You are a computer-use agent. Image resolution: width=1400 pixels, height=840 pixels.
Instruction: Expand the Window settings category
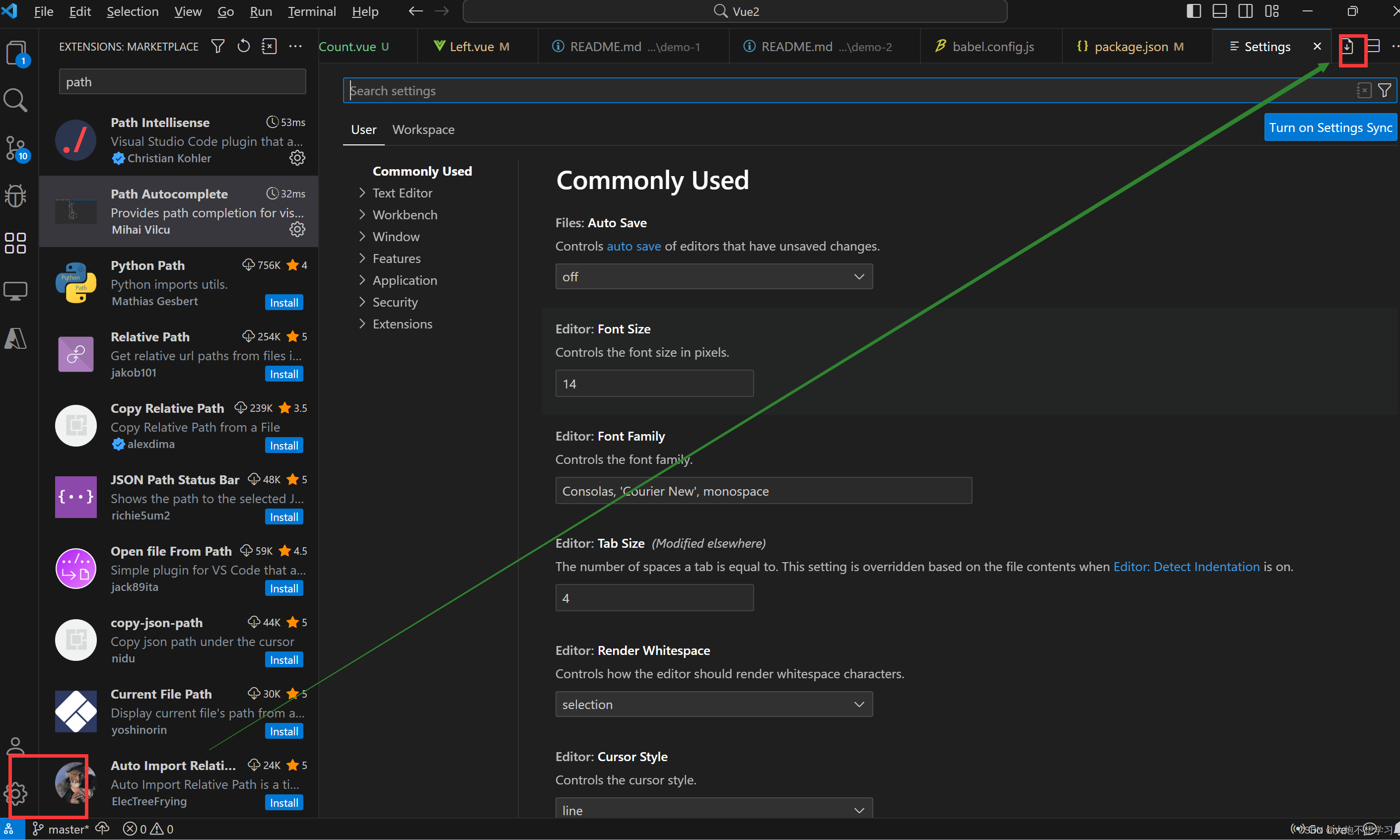pos(396,237)
